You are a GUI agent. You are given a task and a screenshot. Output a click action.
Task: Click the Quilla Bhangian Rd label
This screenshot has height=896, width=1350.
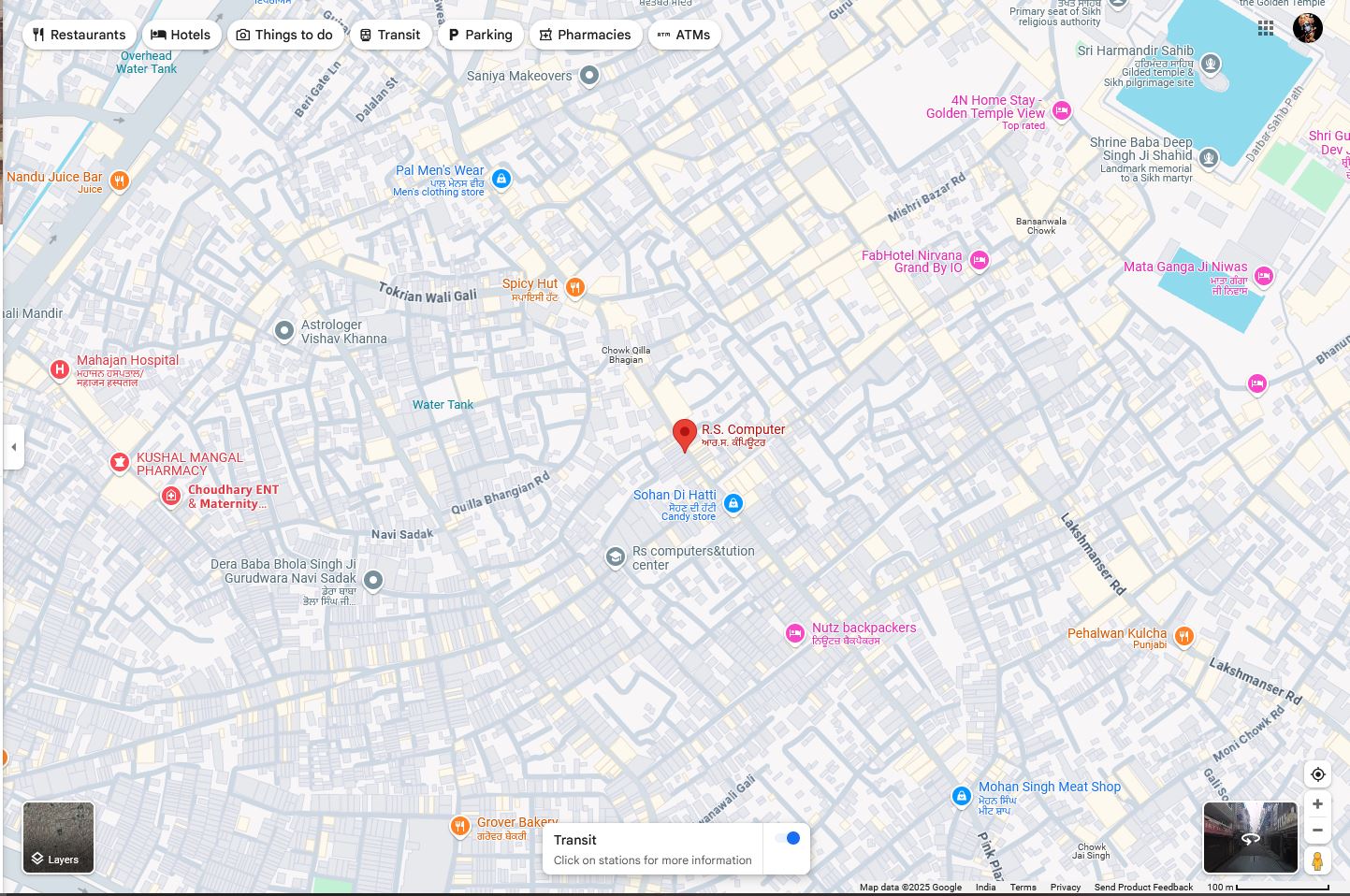tap(500, 493)
